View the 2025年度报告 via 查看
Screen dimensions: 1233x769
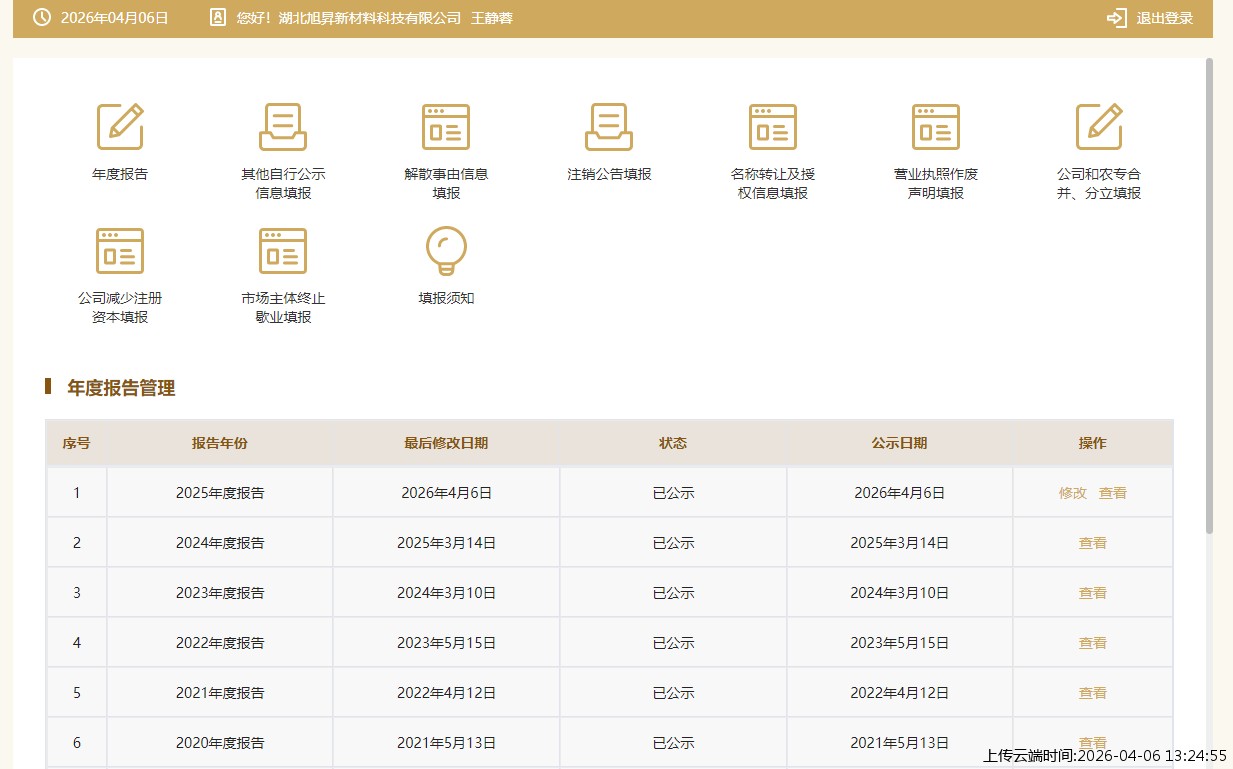[x=1113, y=493]
